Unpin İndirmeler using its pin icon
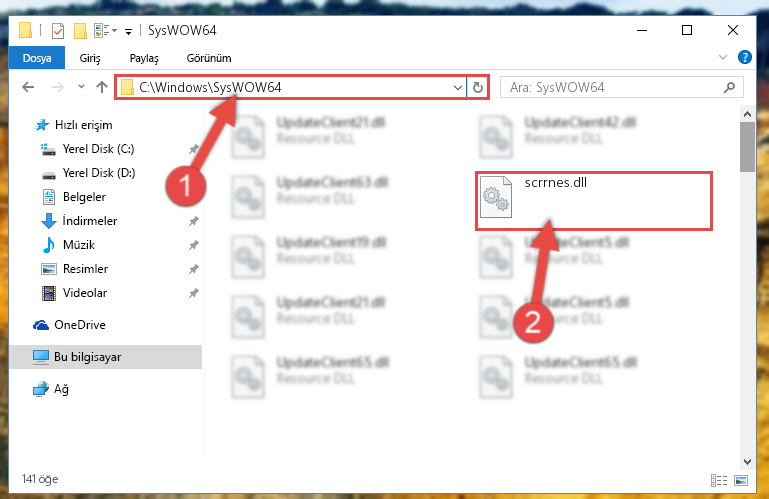The width and height of the screenshot is (769, 499). (194, 221)
